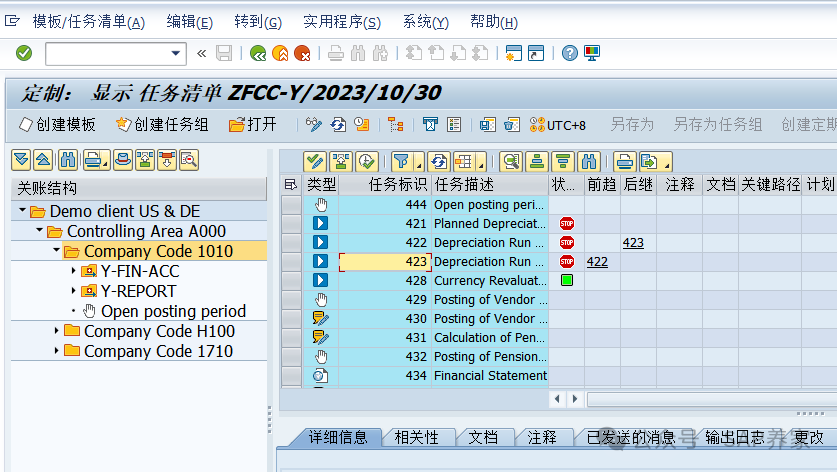Click the Refresh icon in application toolbar
Viewport: 837px width, 472px height.
[x=338, y=124]
